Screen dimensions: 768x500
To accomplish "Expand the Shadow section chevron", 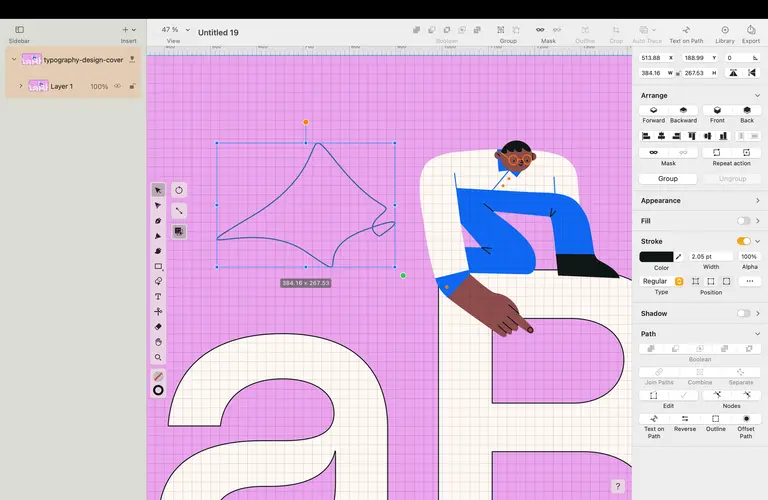I will pos(757,313).
